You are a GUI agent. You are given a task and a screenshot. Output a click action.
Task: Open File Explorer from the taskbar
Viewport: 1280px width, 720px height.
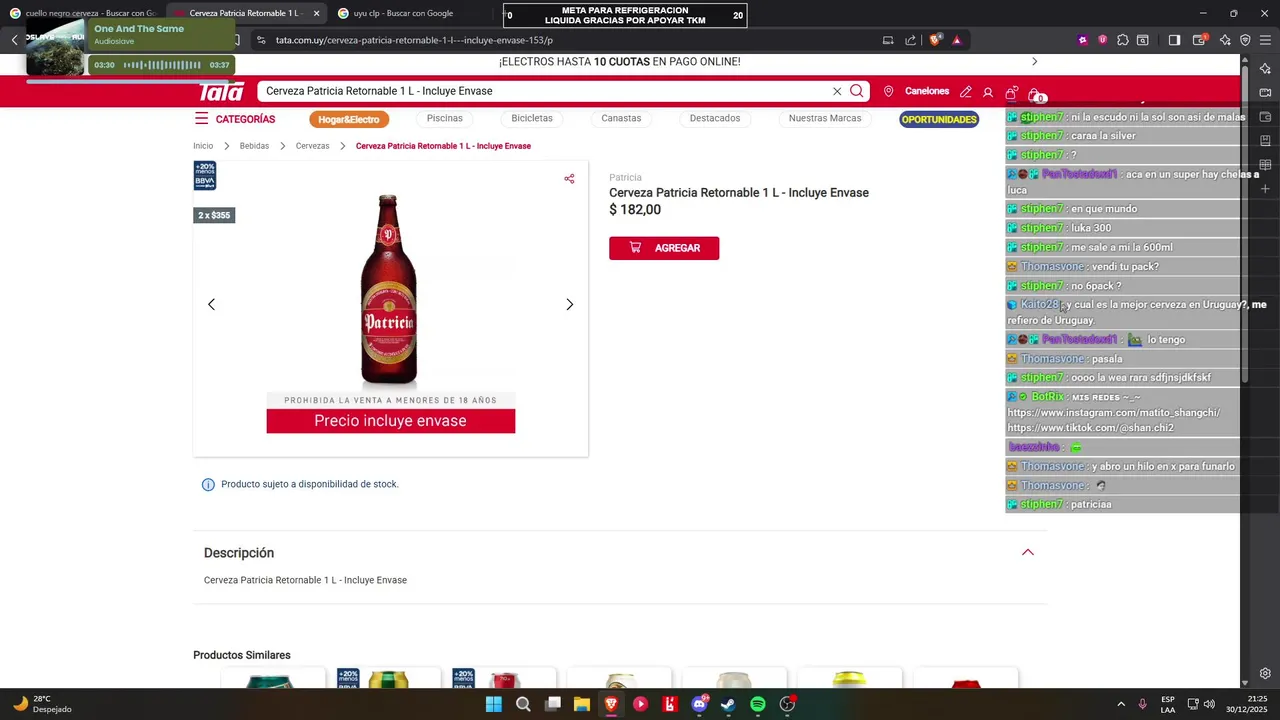[x=581, y=704]
